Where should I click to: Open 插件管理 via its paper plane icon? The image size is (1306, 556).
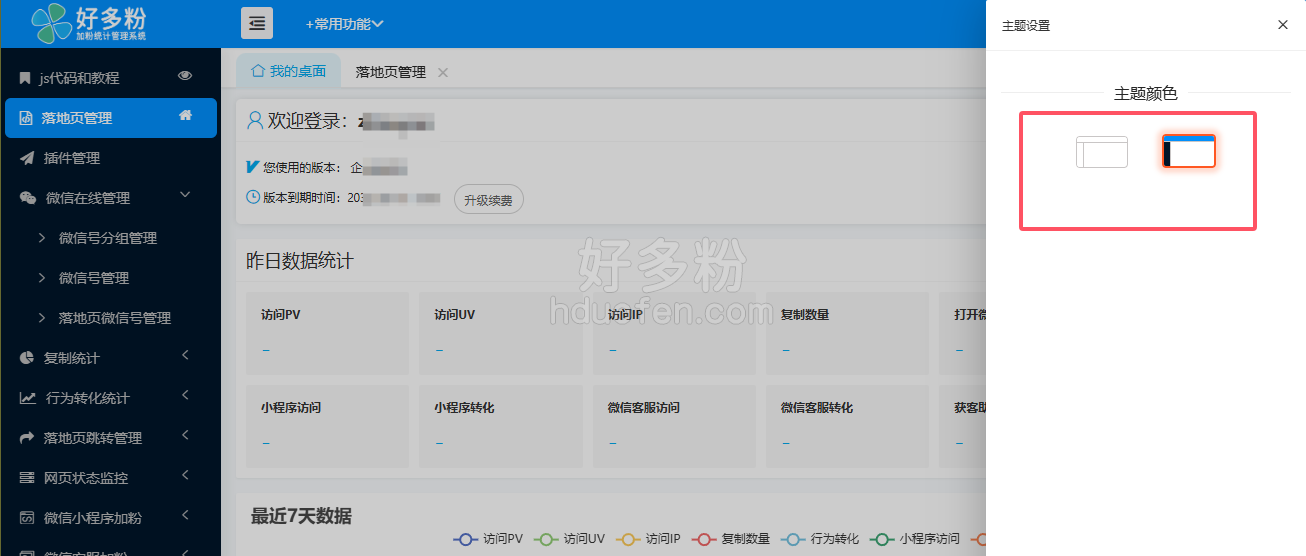[x=26, y=158]
